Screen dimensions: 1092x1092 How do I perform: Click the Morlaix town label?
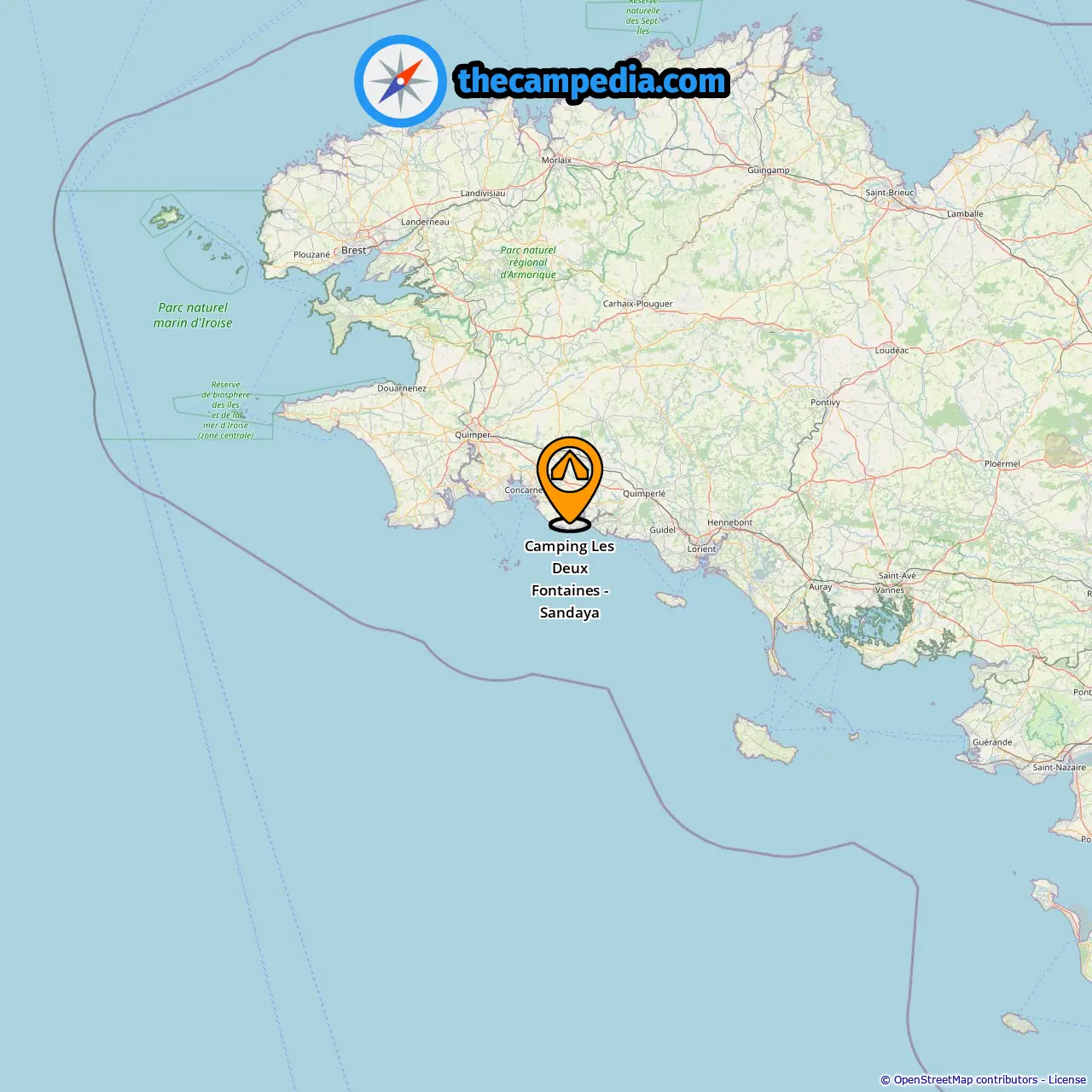(556, 160)
